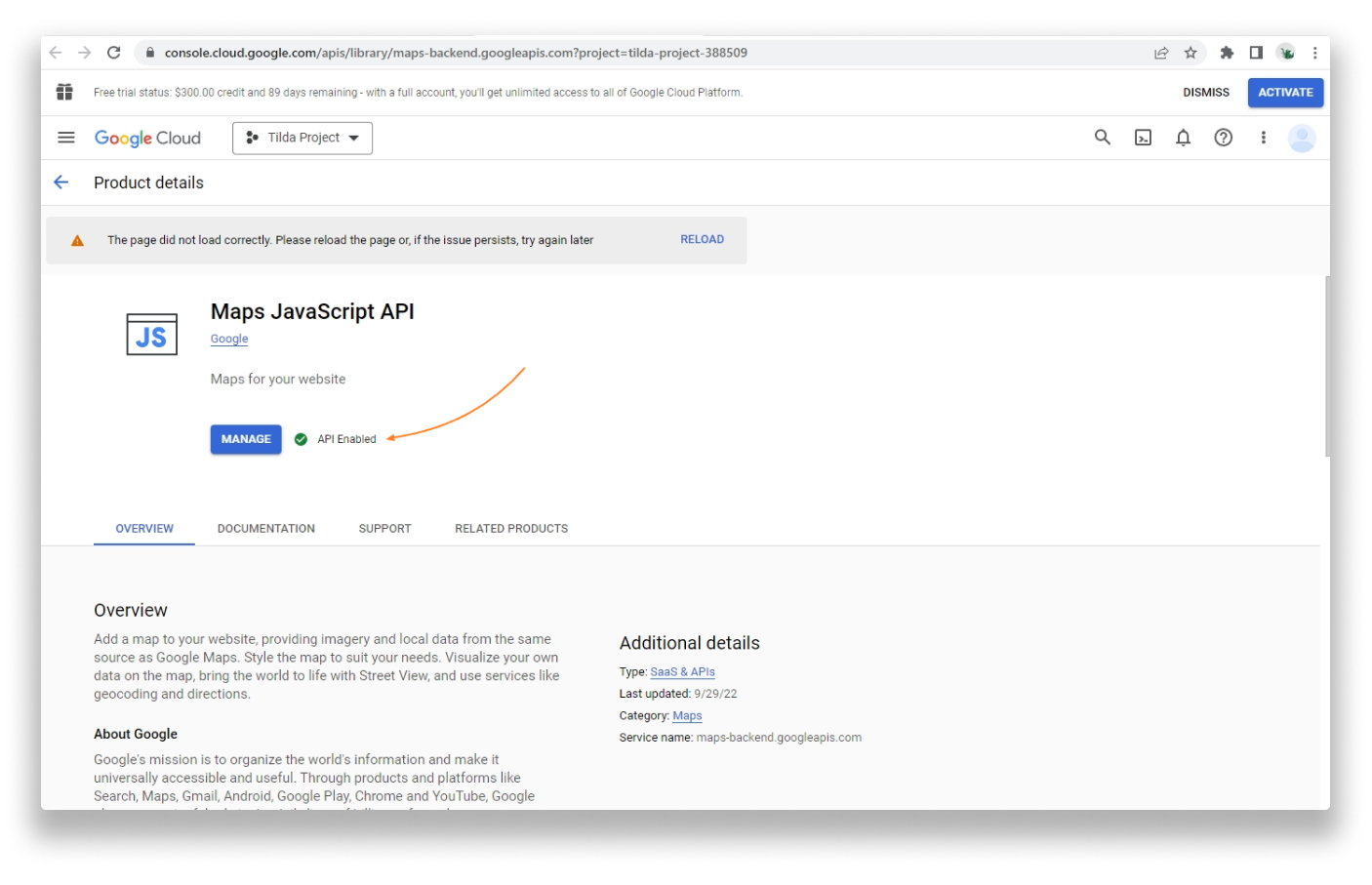Reload the page using the browser refresh button
The width and height of the screenshot is (1372, 885).
[114, 53]
